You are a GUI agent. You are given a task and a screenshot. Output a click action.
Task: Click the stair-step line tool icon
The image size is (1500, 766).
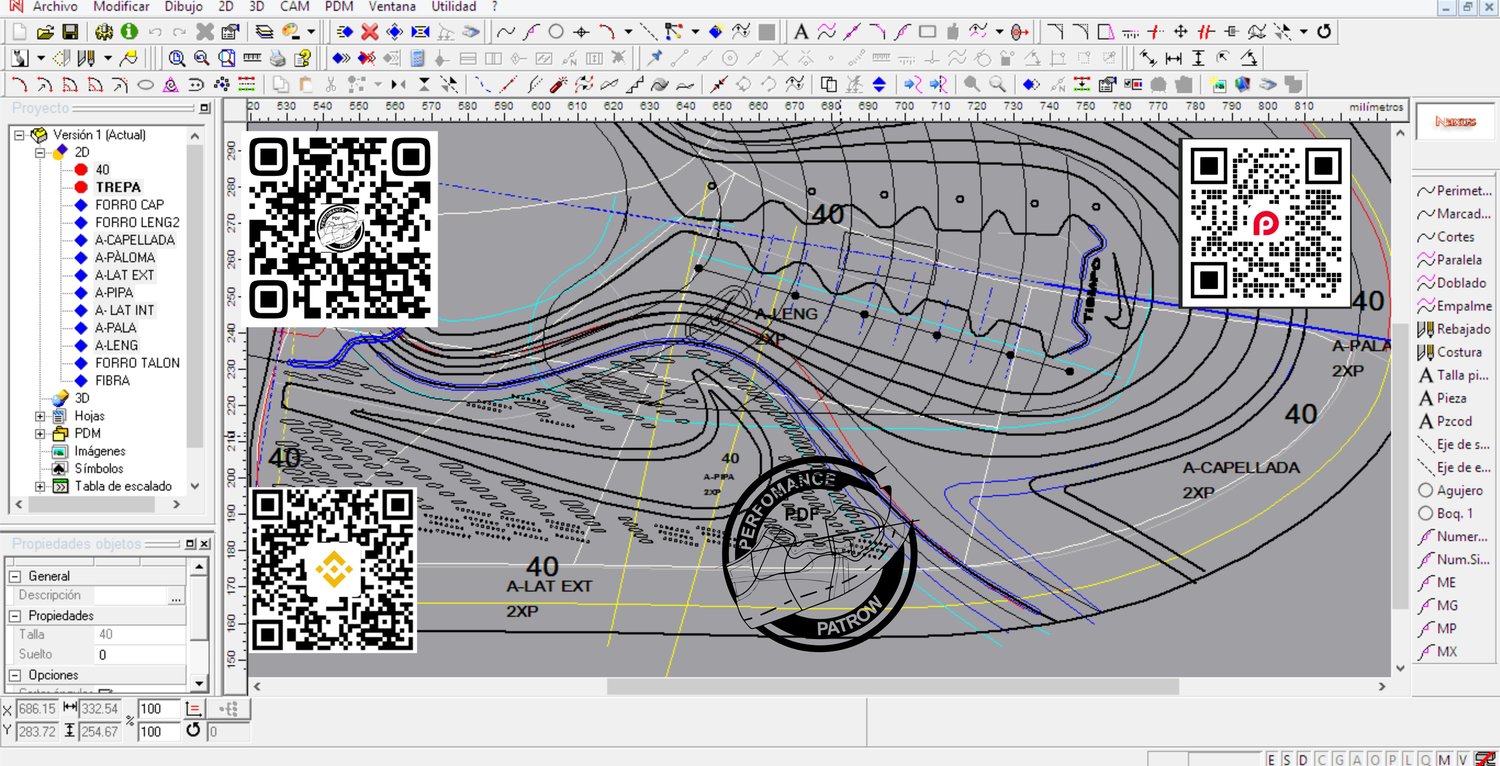[x=634, y=84]
